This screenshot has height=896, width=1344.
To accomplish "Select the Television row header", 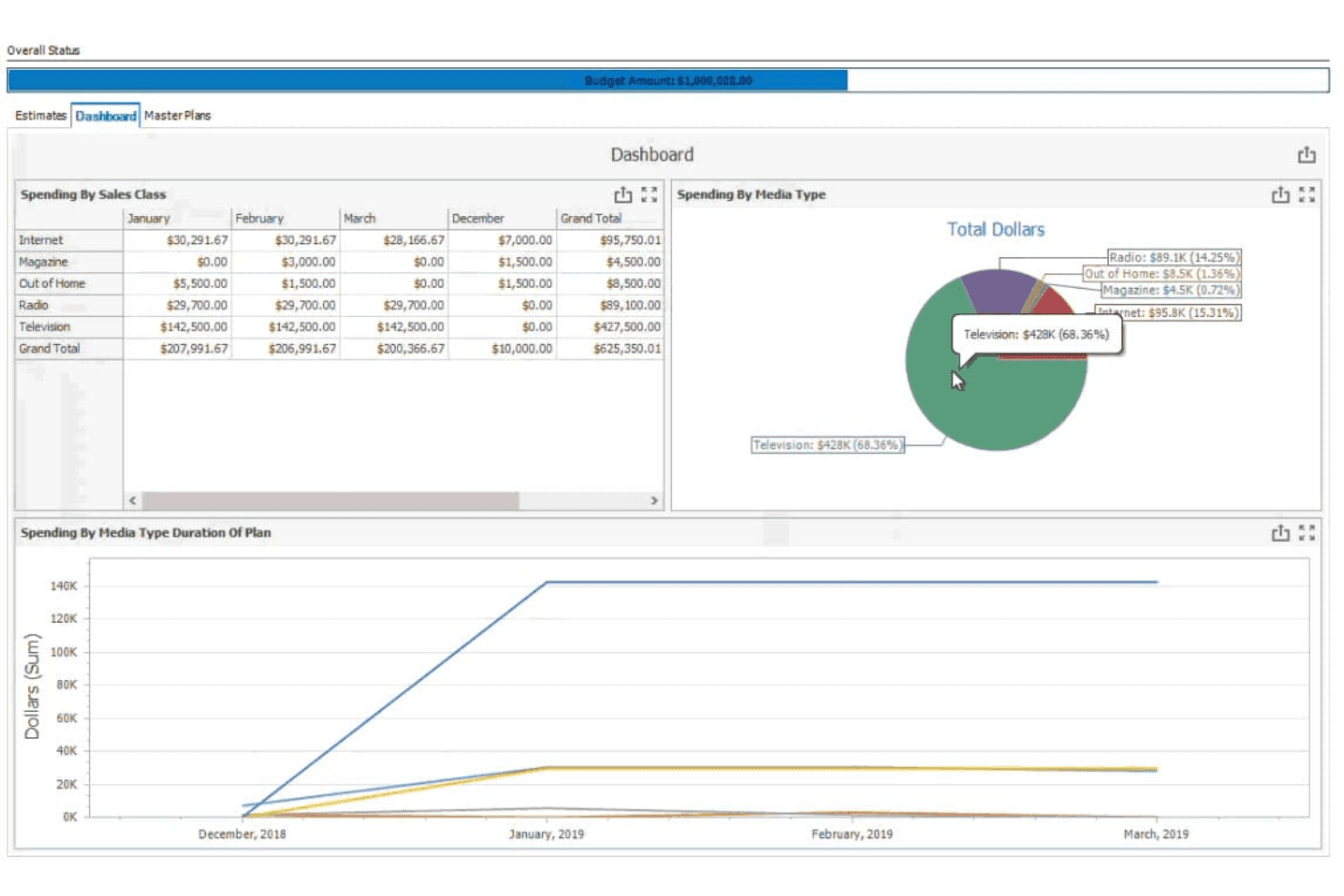I will pyautogui.click(x=69, y=328).
